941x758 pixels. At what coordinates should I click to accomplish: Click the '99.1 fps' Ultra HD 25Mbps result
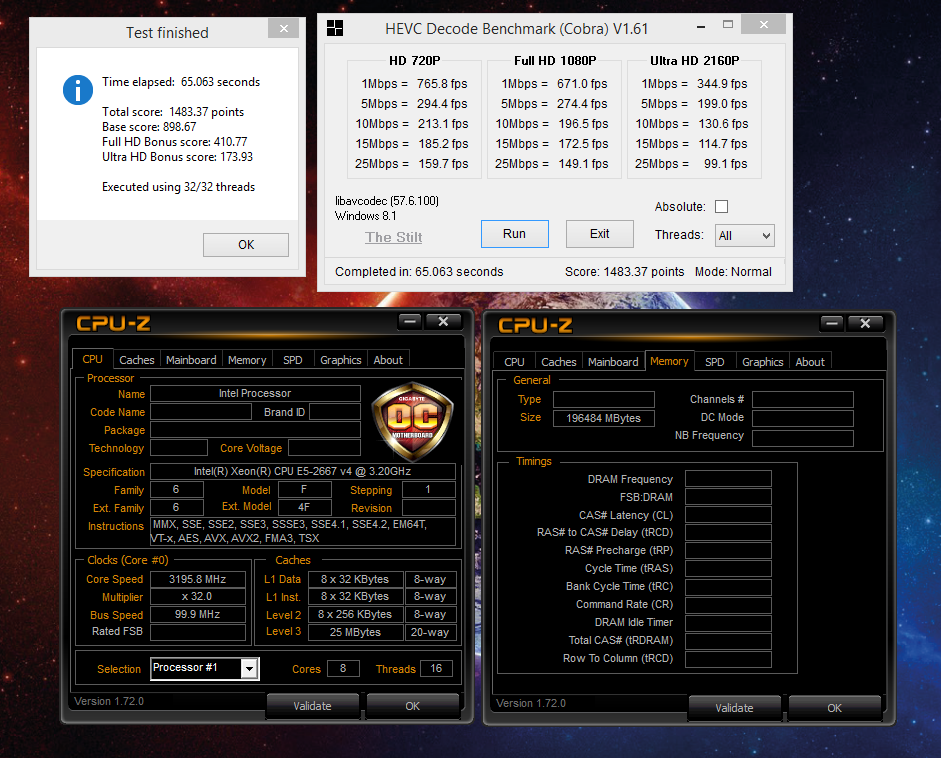726,163
